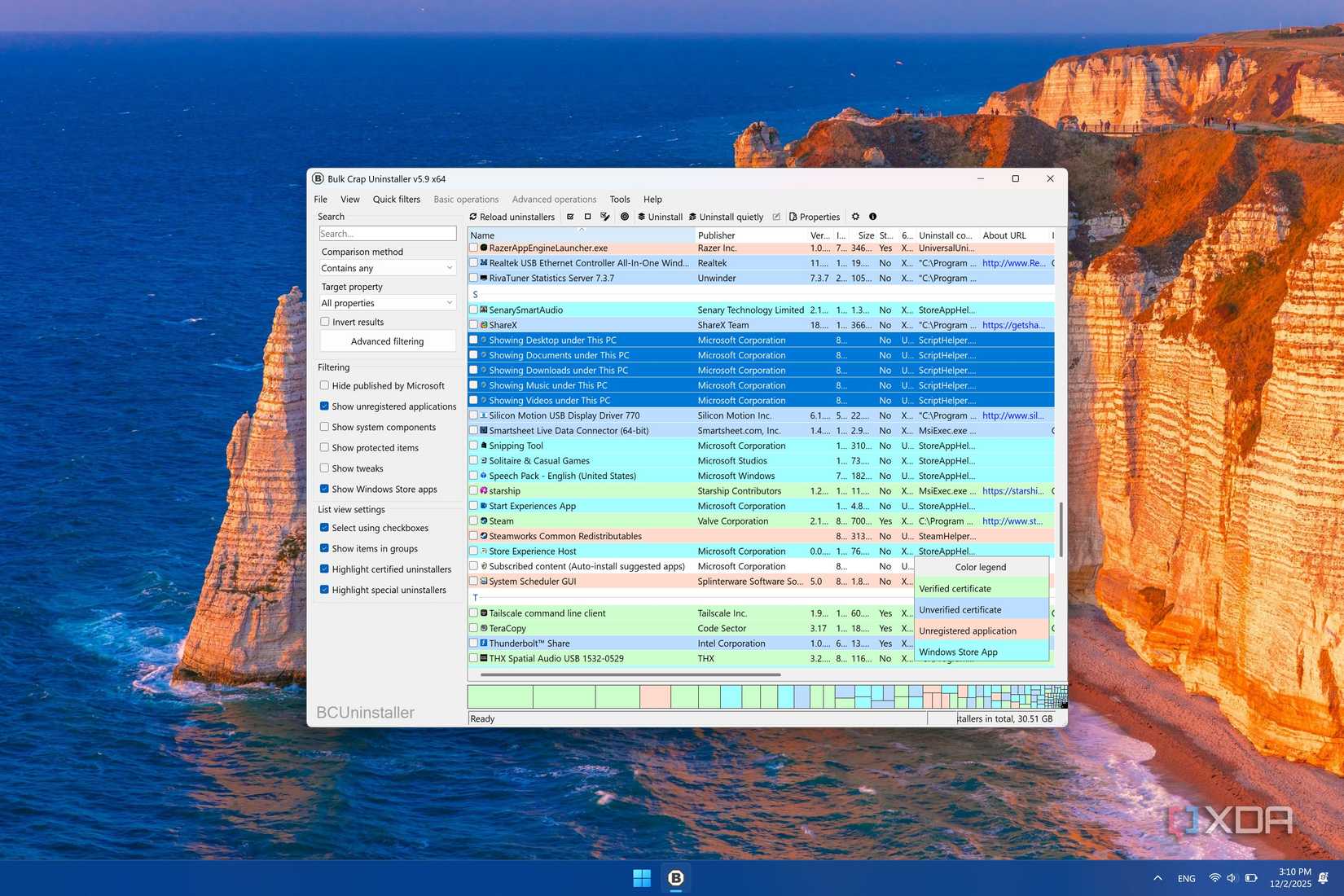1344x896 pixels.
Task: Click the Advanced filtering button
Action: (x=388, y=341)
